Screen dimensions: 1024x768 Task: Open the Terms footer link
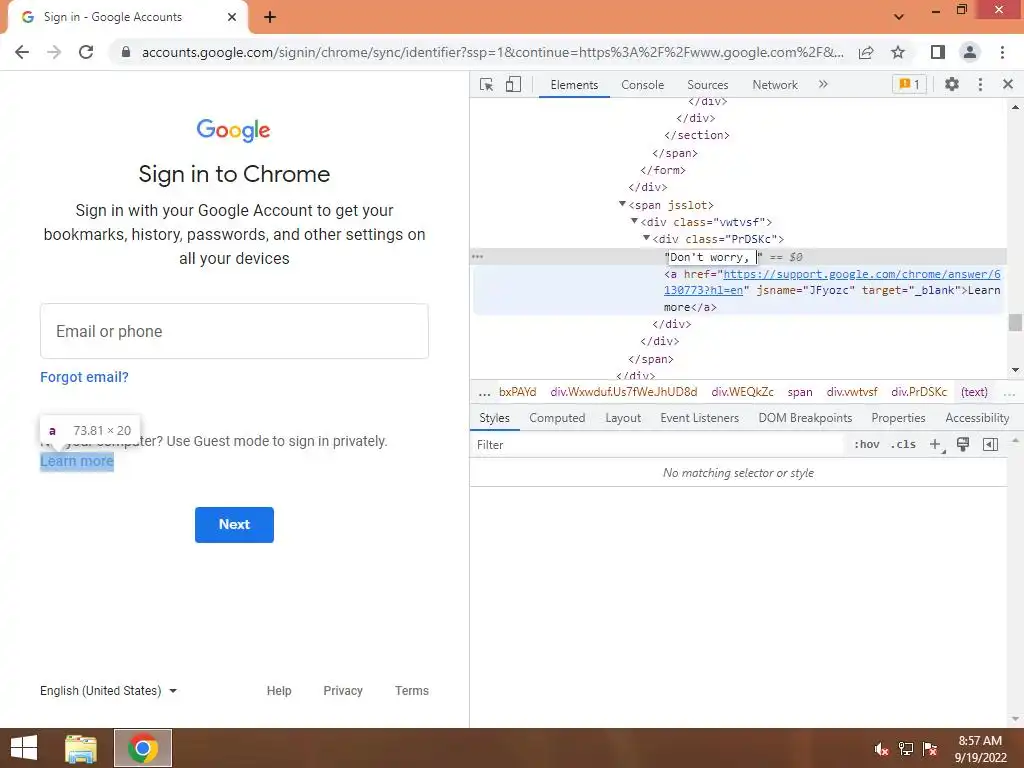point(411,690)
